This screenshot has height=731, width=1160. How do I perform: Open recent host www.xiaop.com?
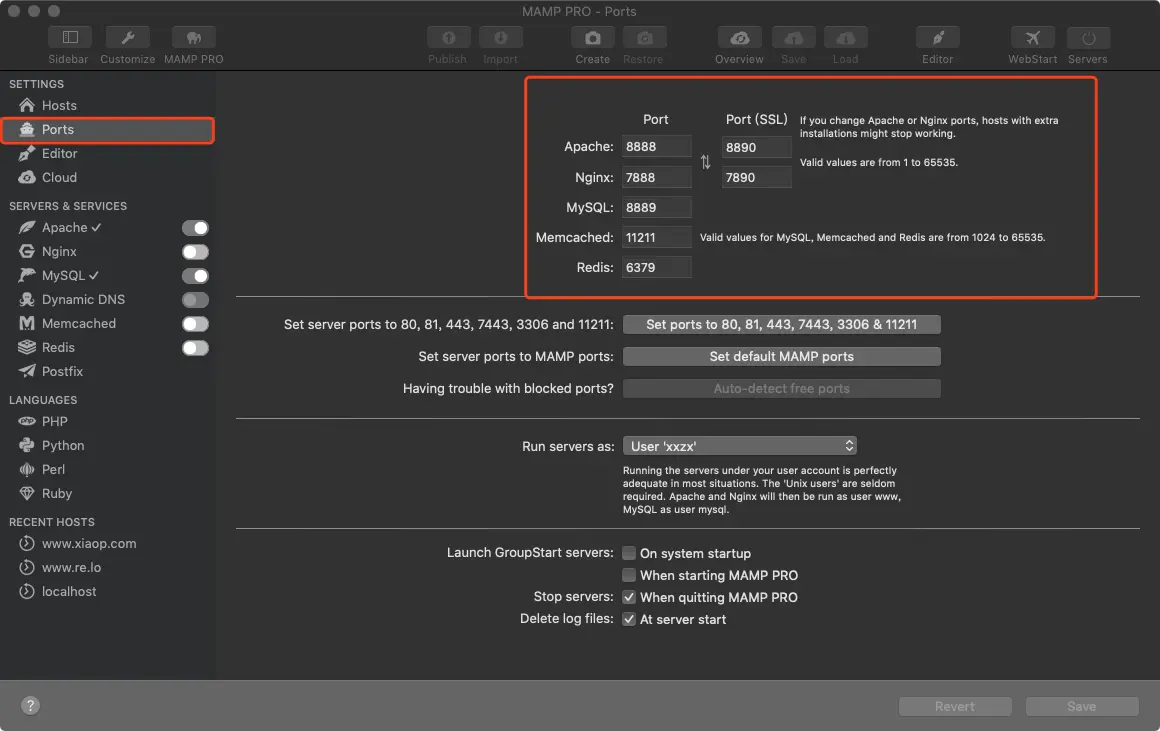pyautogui.click(x=89, y=544)
